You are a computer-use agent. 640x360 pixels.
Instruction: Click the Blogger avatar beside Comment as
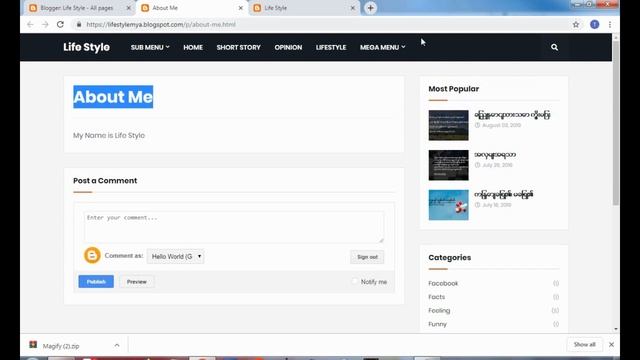pyautogui.click(x=92, y=256)
